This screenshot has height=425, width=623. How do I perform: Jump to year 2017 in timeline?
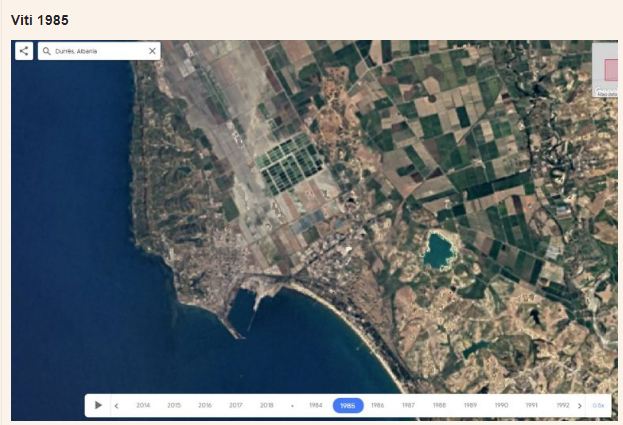coord(236,405)
